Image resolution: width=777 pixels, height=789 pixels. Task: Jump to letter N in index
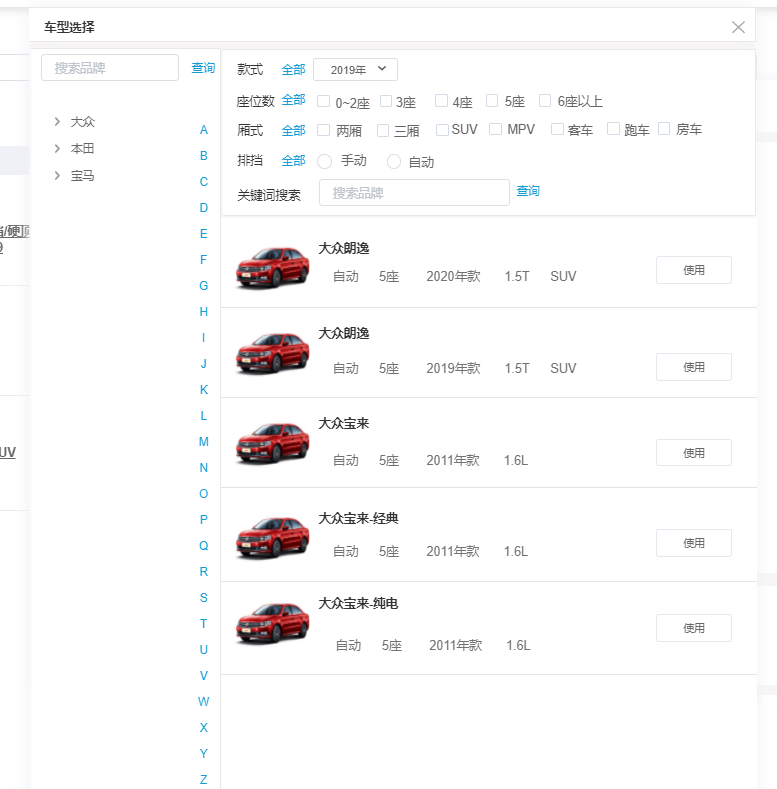203,467
